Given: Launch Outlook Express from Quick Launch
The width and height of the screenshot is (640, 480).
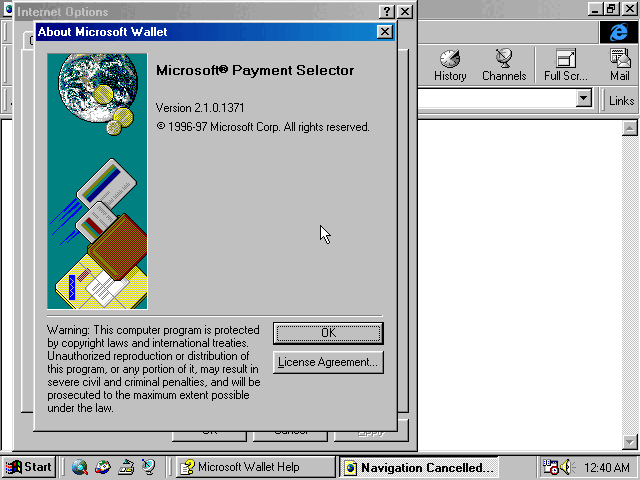Looking at the screenshot, I should [x=103, y=467].
